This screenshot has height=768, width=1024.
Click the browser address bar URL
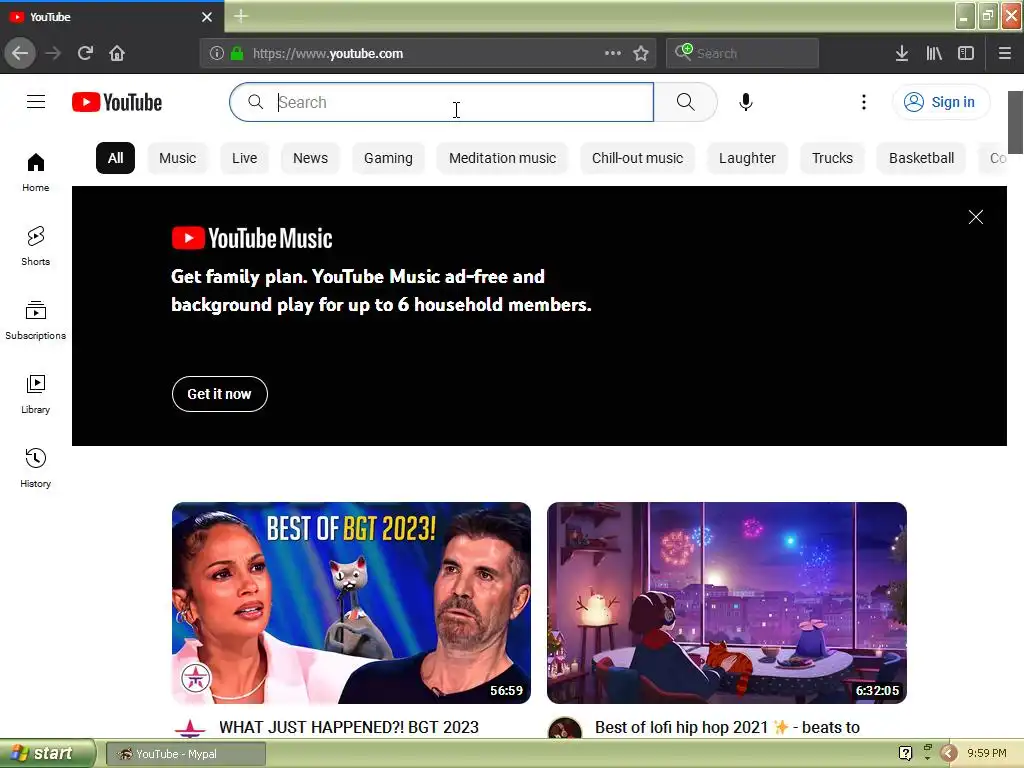328,54
